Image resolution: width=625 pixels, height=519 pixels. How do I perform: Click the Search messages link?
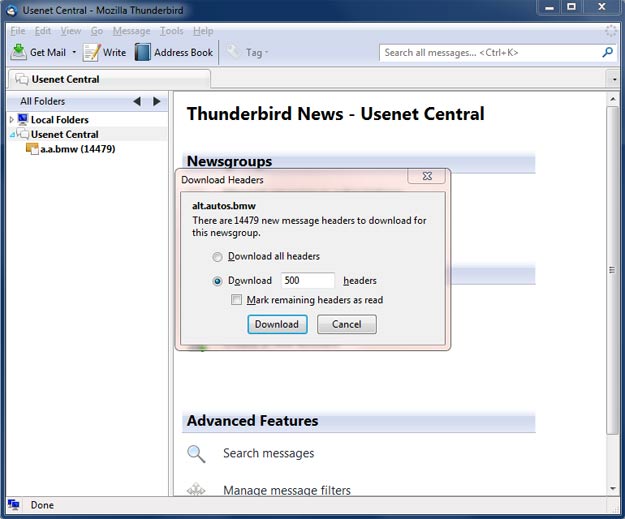point(269,453)
